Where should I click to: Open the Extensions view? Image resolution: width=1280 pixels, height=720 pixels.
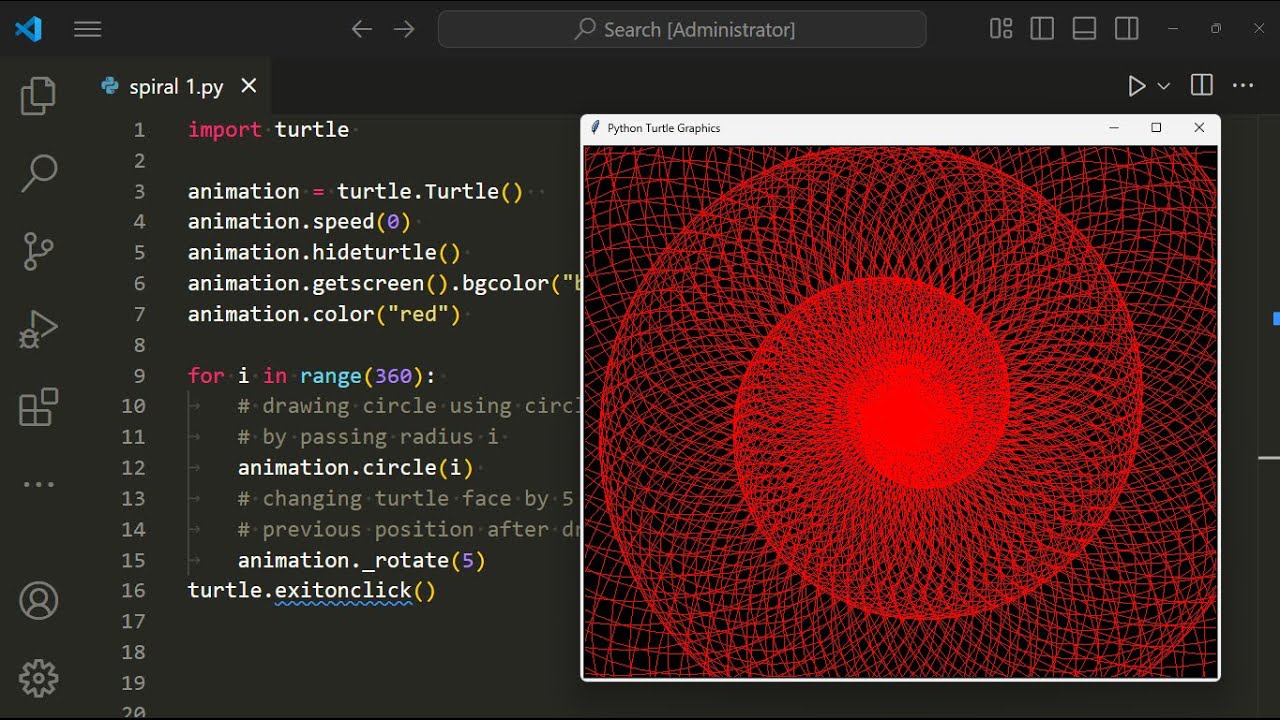[x=38, y=407]
